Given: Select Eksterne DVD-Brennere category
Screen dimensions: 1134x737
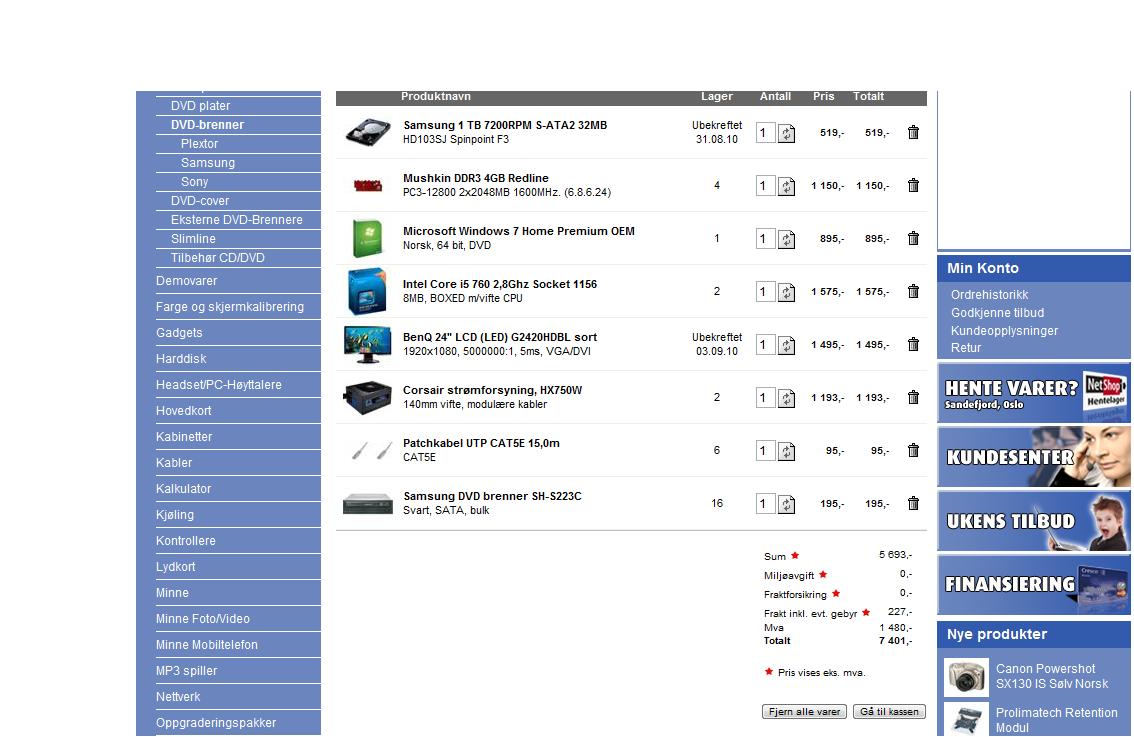Looking at the screenshot, I should tap(238, 219).
